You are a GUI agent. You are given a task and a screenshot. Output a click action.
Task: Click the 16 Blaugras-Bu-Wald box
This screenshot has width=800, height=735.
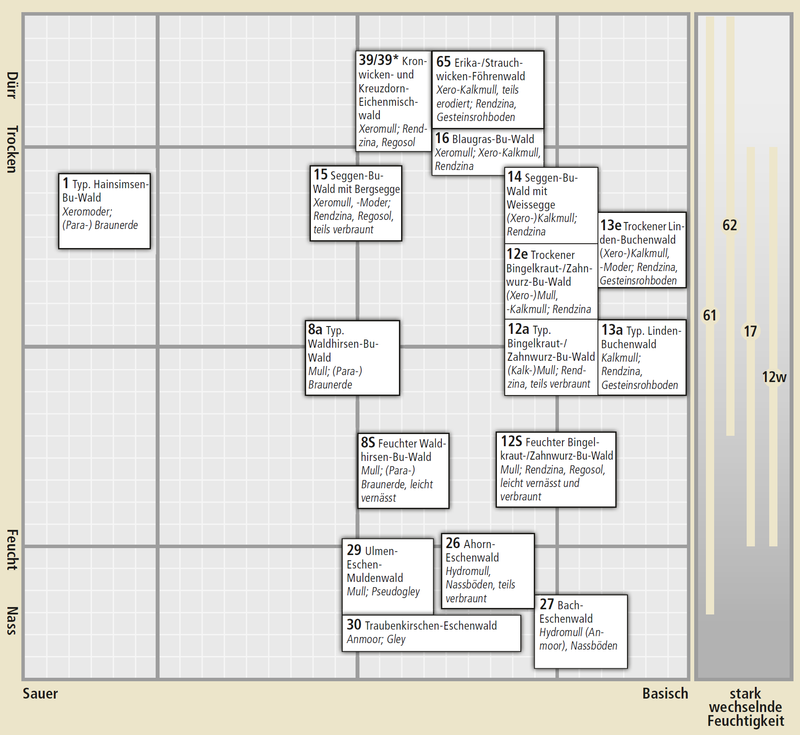(x=488, y=152)
